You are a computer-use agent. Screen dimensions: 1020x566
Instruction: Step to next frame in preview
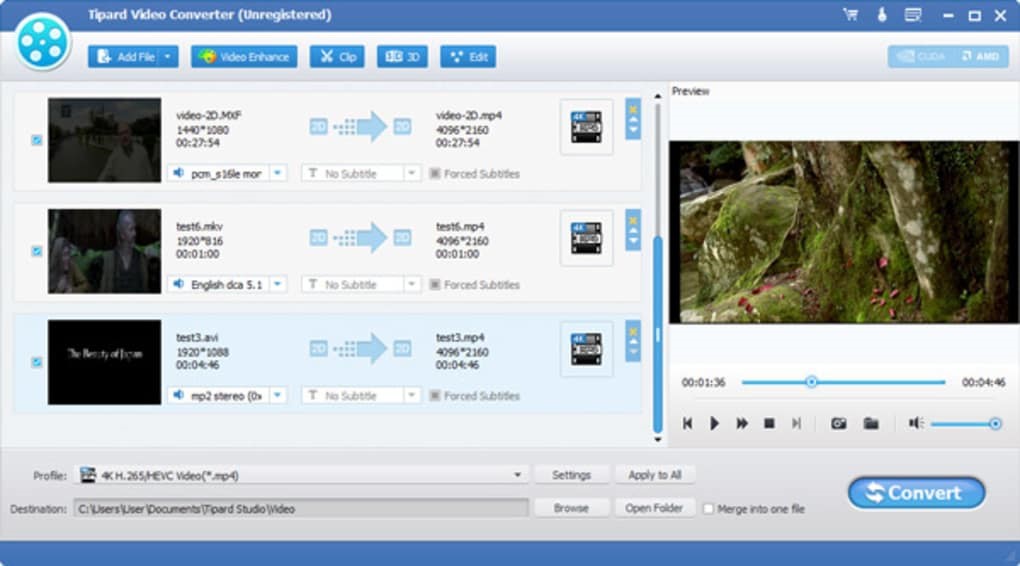pos(796,424)
